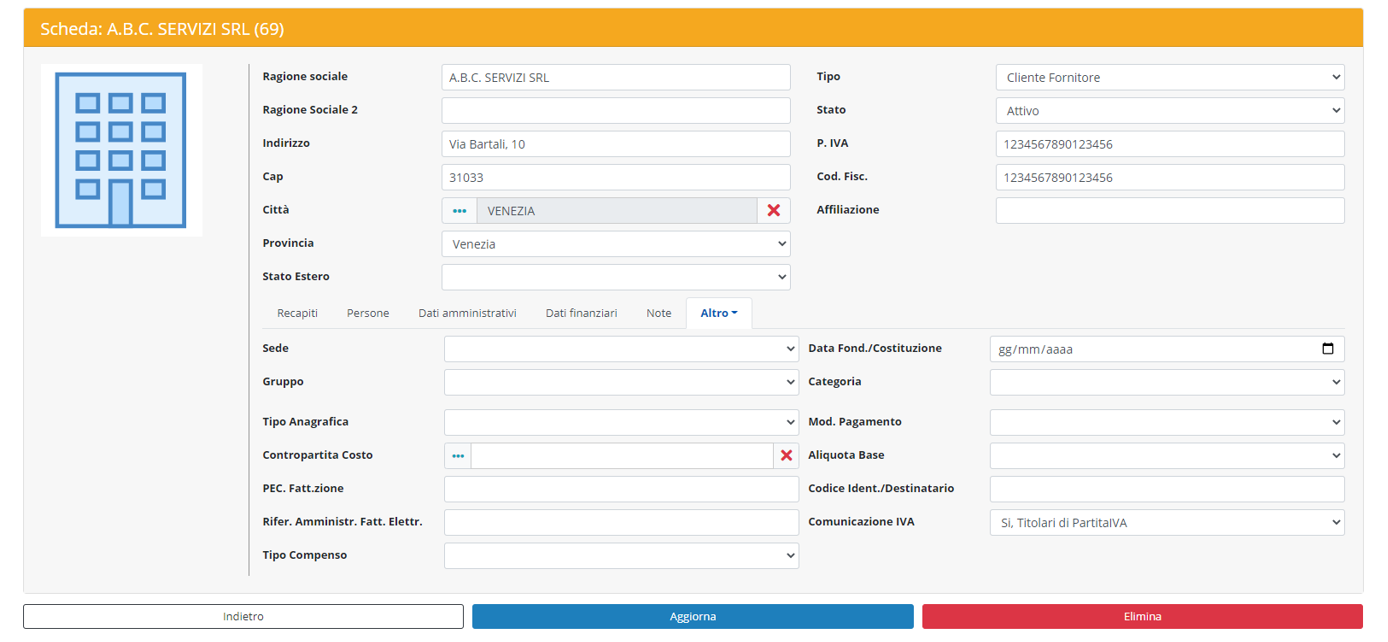
Task: Expand the Tipo dropdown showing Cliente Fornitore
Action: coord(1169,78)
